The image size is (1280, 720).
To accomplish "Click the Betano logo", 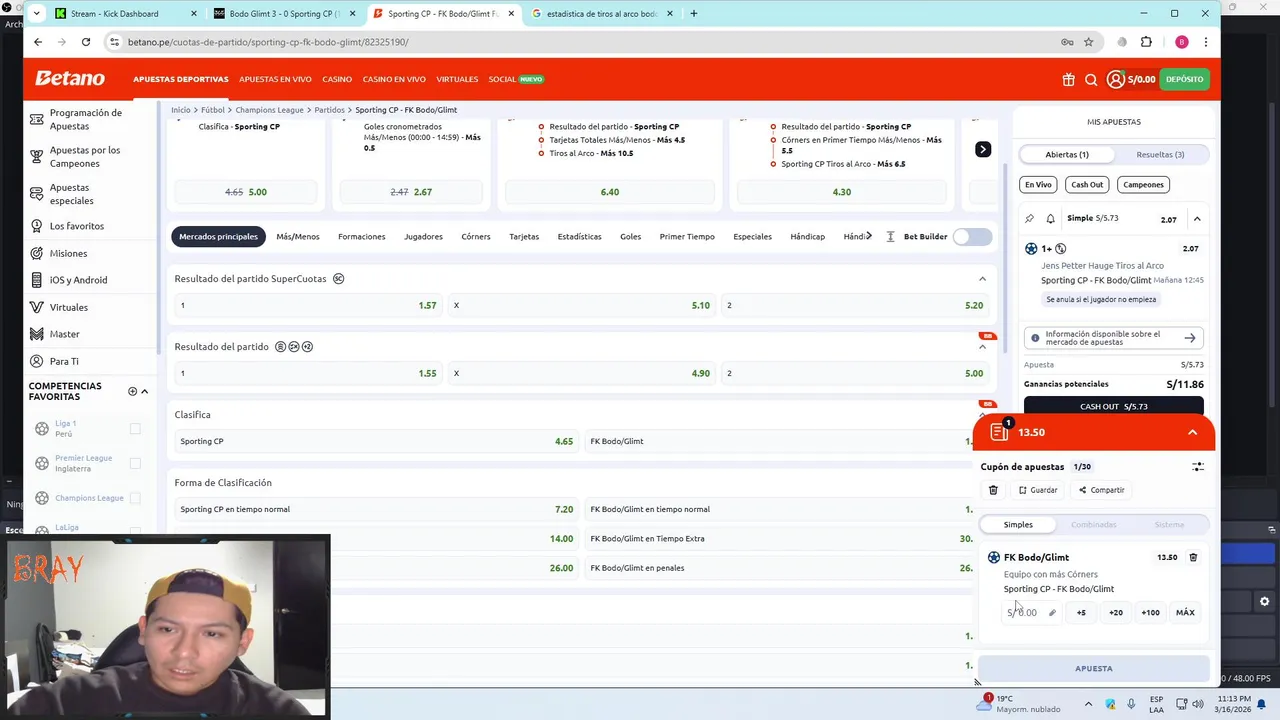I will tap(70, 79).
